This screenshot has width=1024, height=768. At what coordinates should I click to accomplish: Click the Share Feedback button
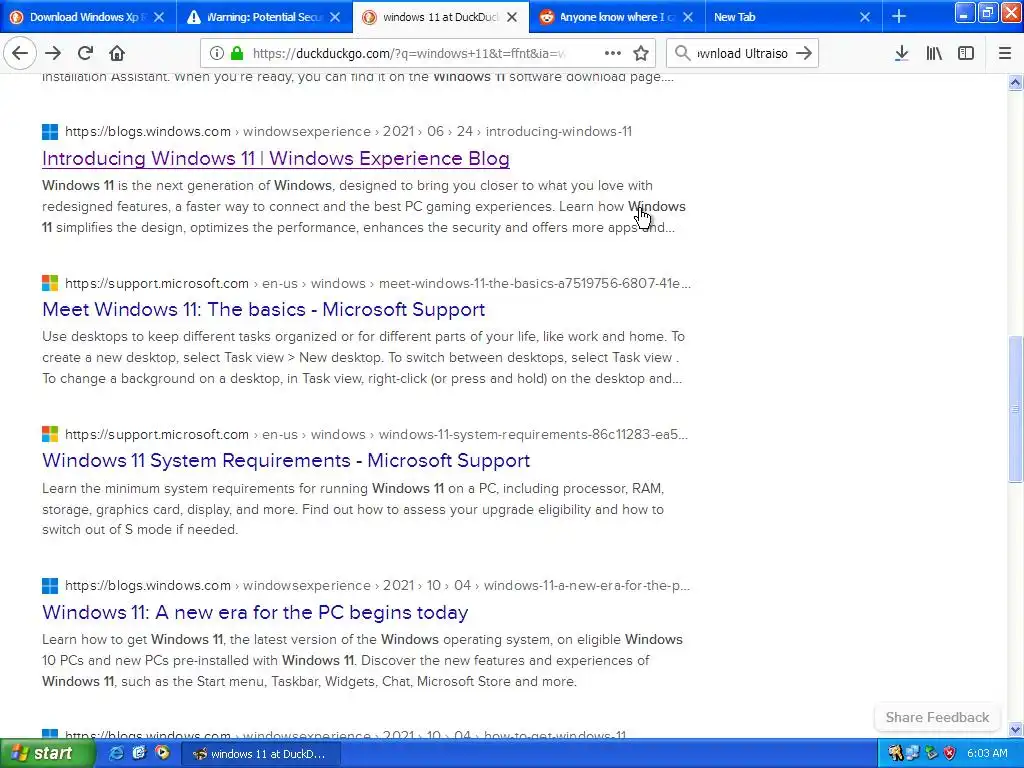pos(937,717)
